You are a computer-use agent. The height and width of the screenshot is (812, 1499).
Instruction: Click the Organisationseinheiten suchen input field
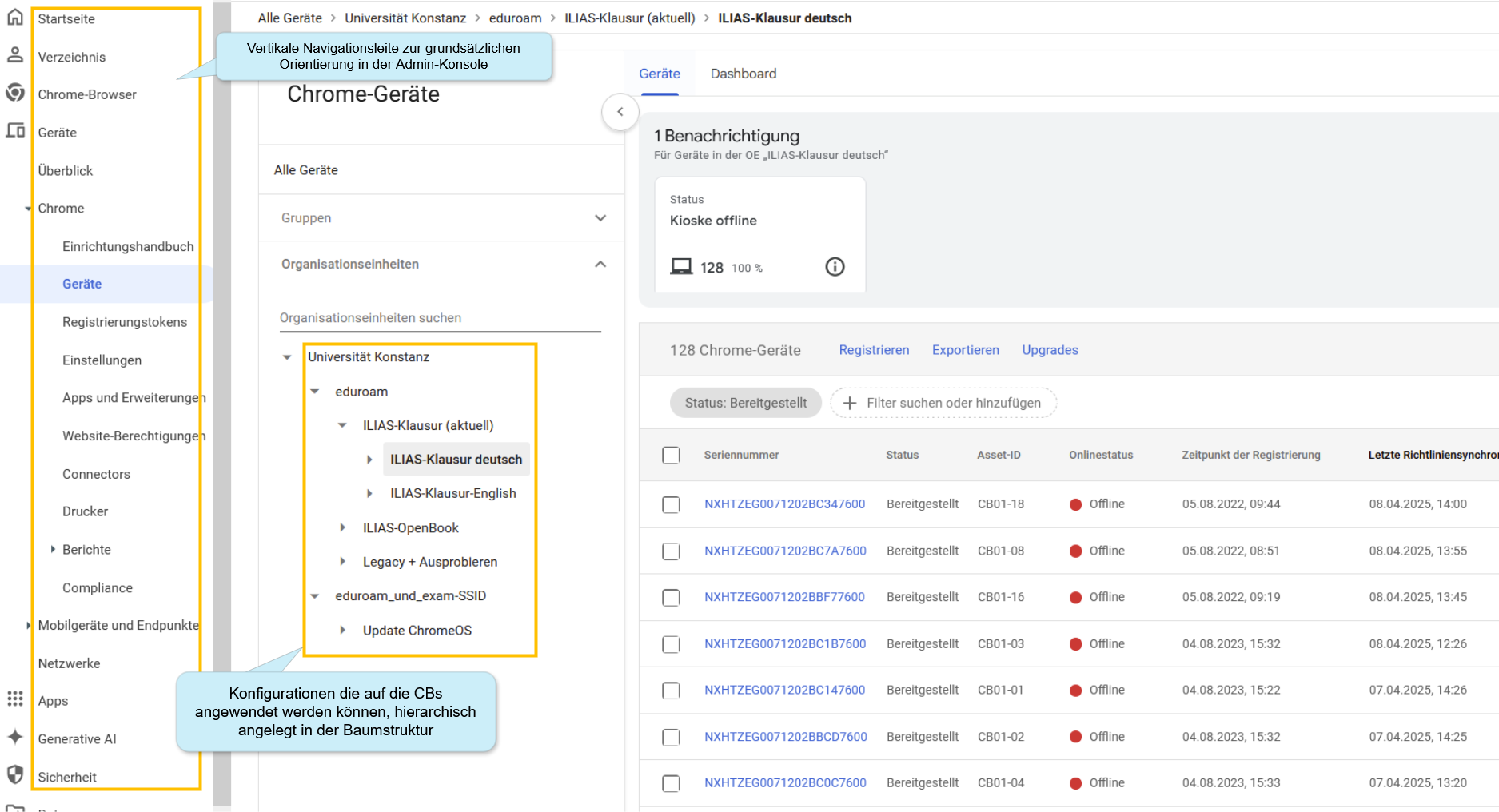[x=440, y=318]
